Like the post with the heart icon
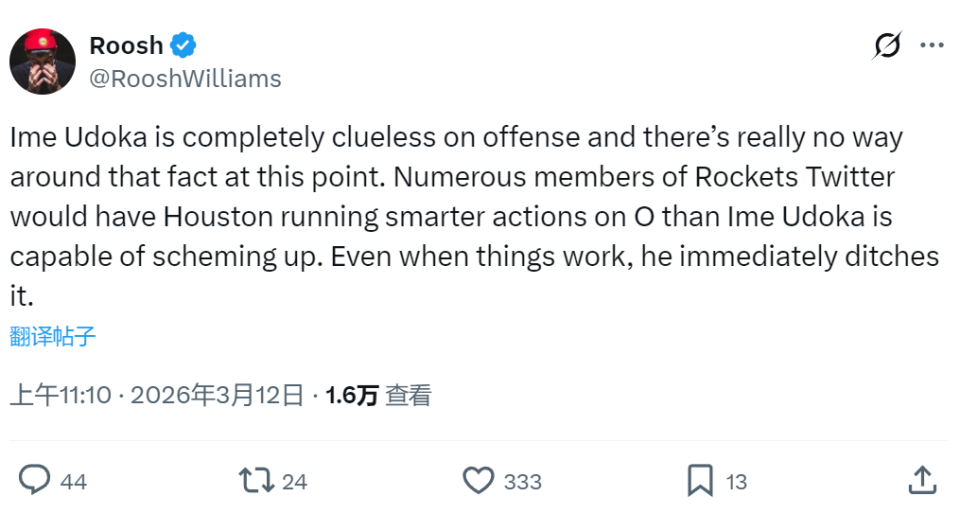The width and height of the screenshot is (960, 514). [x=479, y=481]
